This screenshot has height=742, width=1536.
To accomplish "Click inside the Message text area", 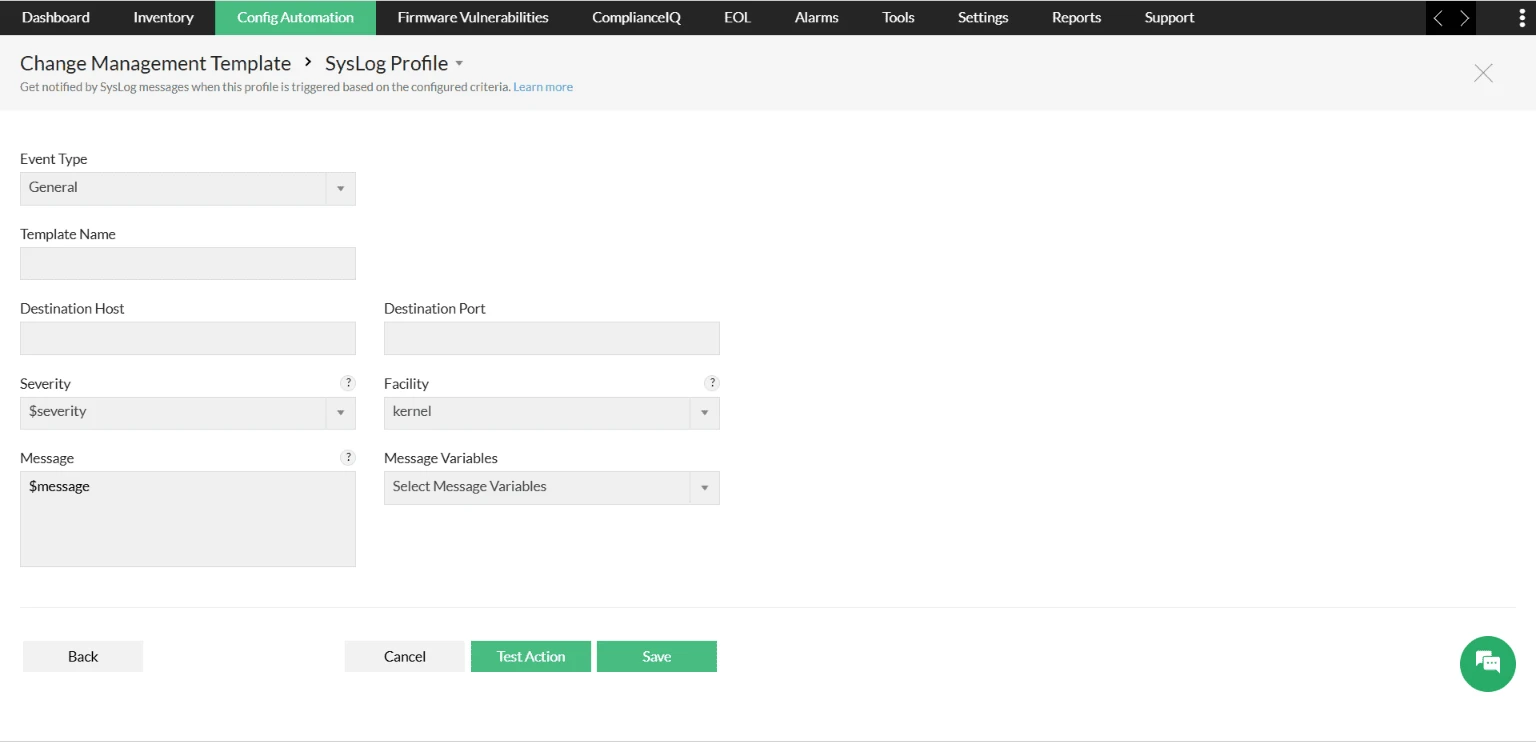I will [188, 519].
